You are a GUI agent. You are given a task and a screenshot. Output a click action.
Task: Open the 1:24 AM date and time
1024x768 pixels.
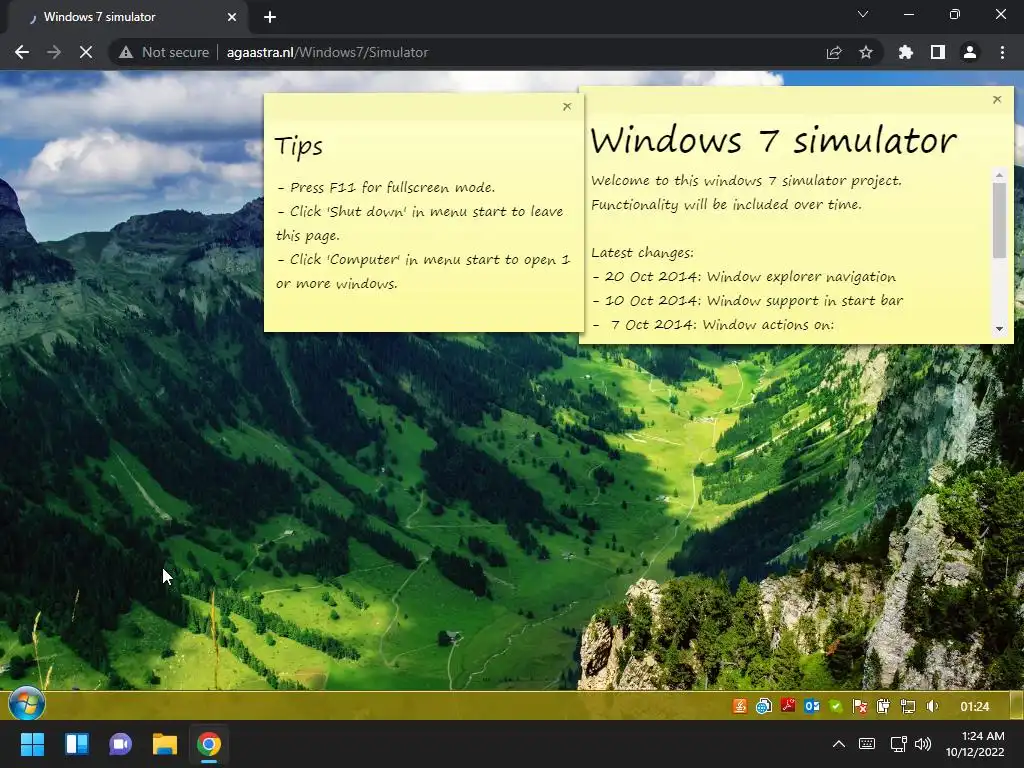click(x=975, y=744)
